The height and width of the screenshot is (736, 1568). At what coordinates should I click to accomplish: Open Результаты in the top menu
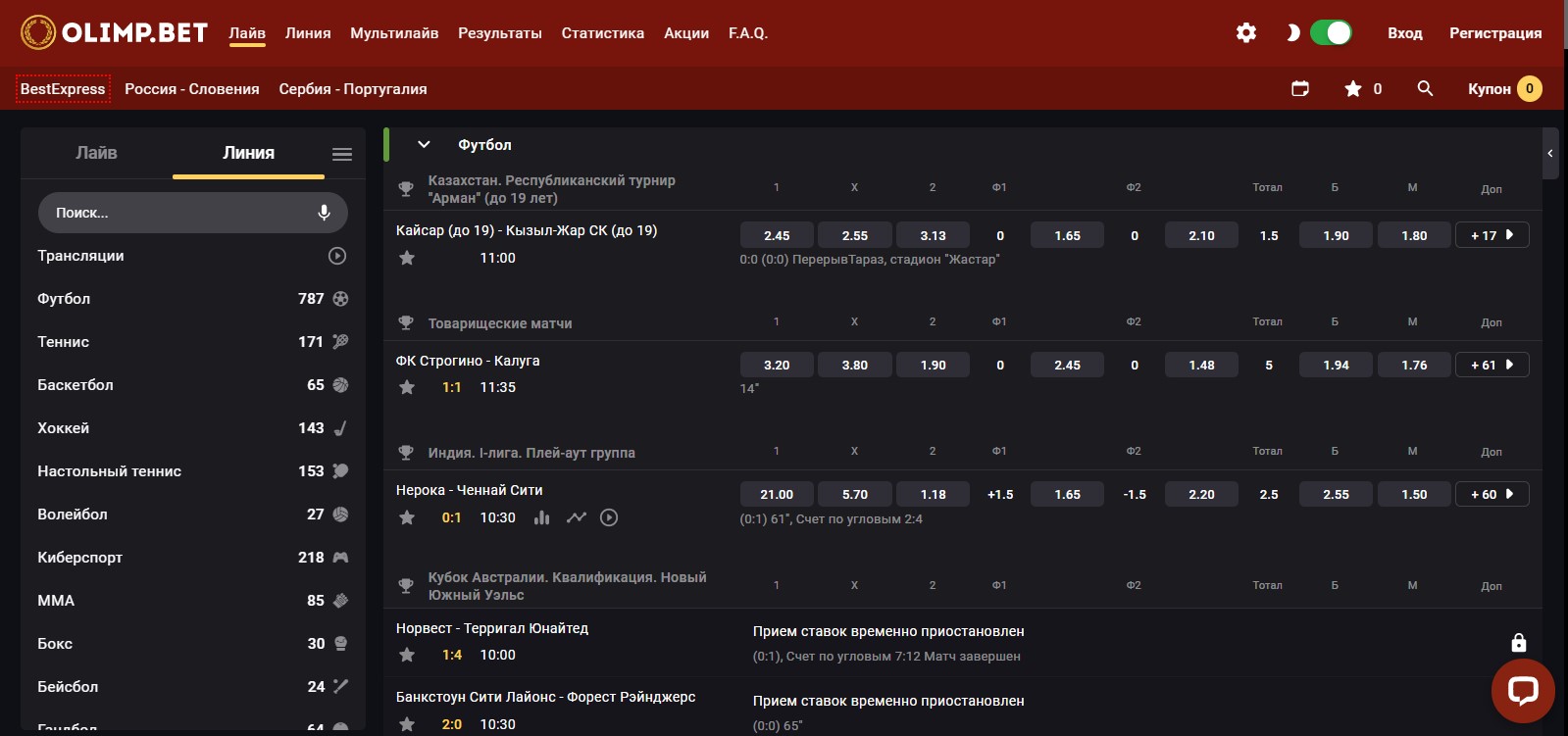[x=500, y=33]
